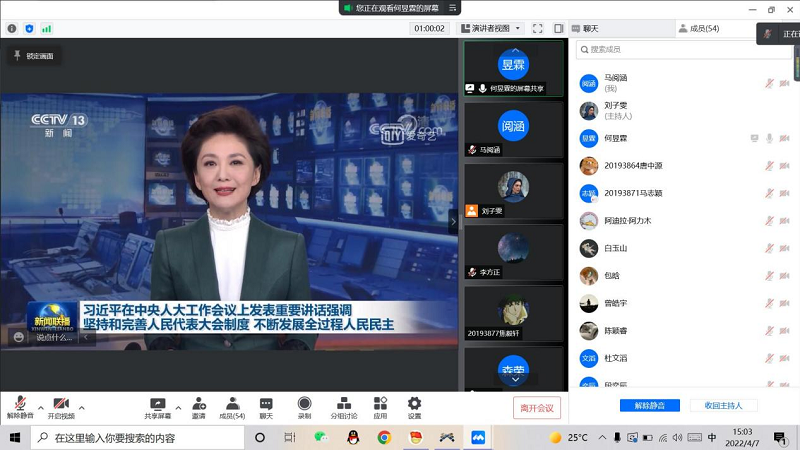
Task: Toggle 阿迪拉·阿力木 microphone icon
Action: (769, 221)
